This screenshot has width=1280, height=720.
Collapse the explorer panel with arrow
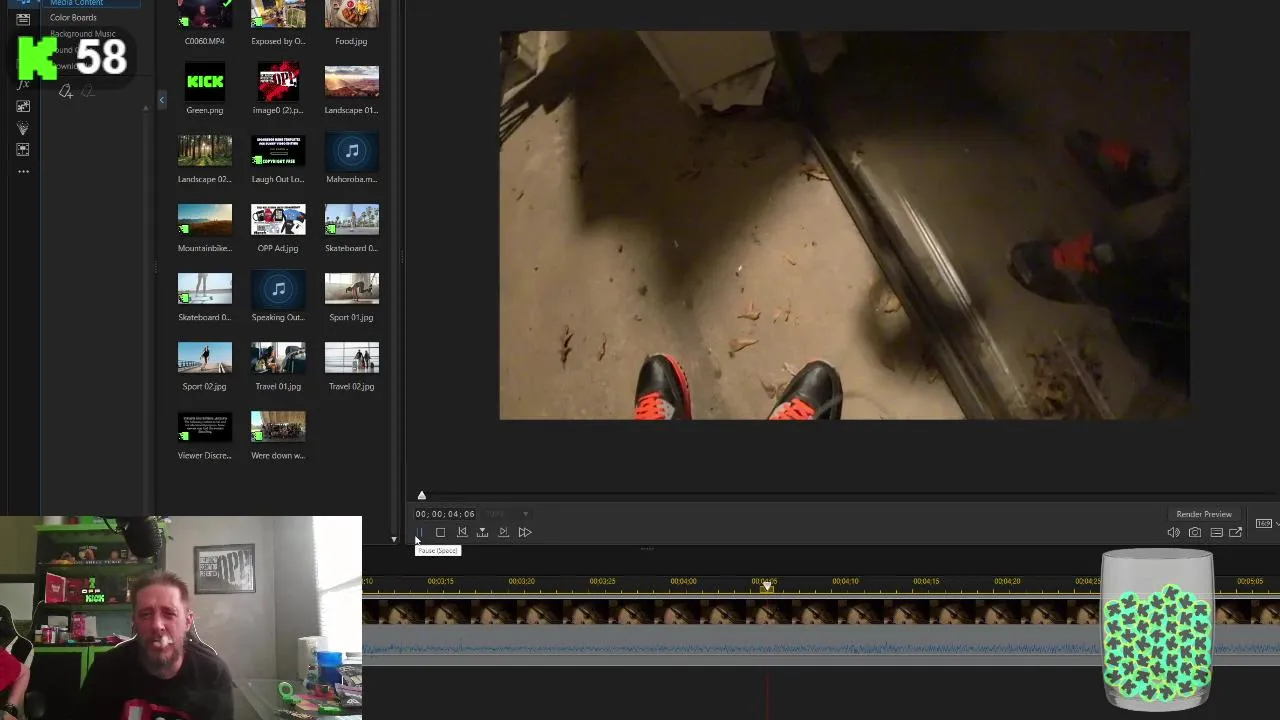pos(162,99)
